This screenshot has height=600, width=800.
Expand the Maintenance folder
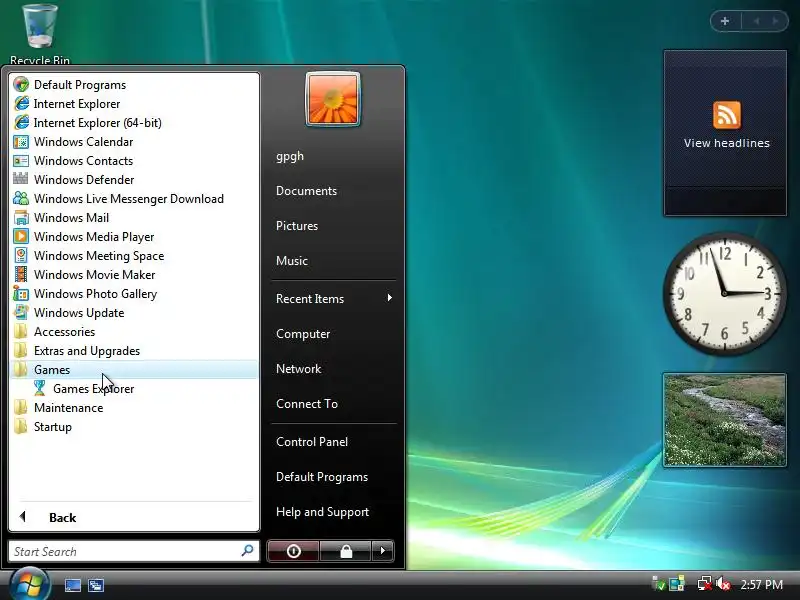(134, 408)
